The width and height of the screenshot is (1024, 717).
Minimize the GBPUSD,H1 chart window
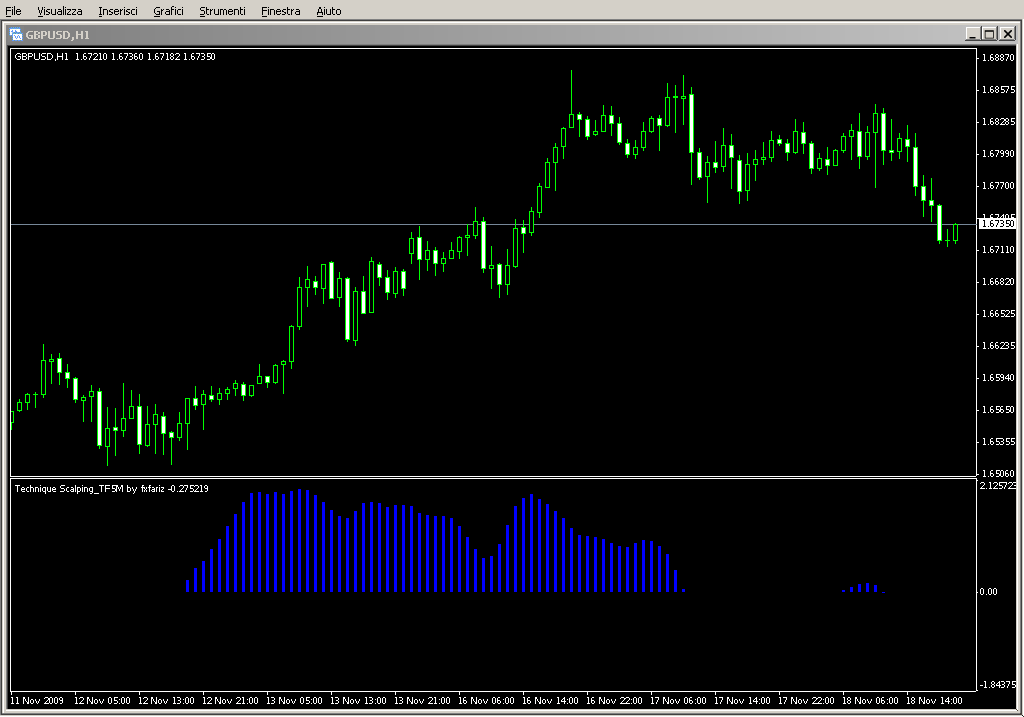972,34
